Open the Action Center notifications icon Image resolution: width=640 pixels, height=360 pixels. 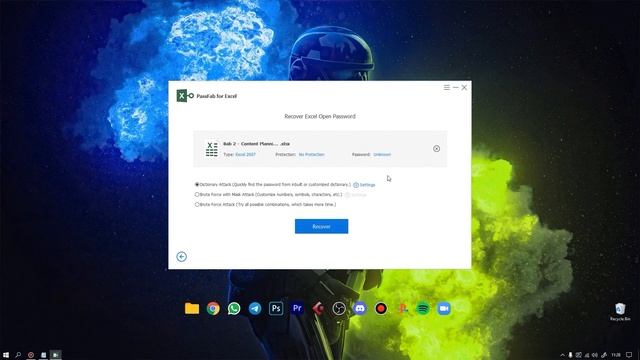pos(629,355)
